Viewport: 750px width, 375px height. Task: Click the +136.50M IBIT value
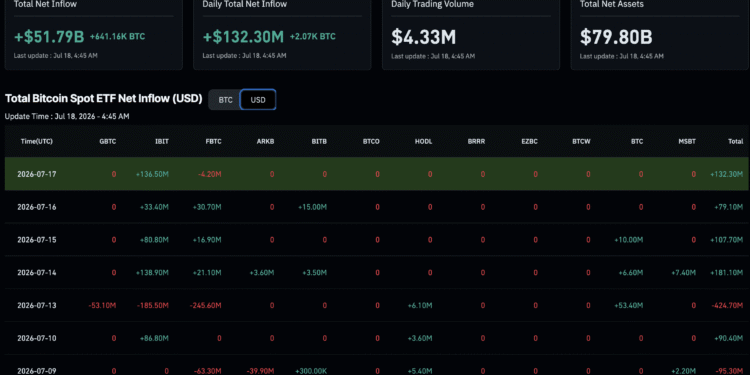pos(152,174)
